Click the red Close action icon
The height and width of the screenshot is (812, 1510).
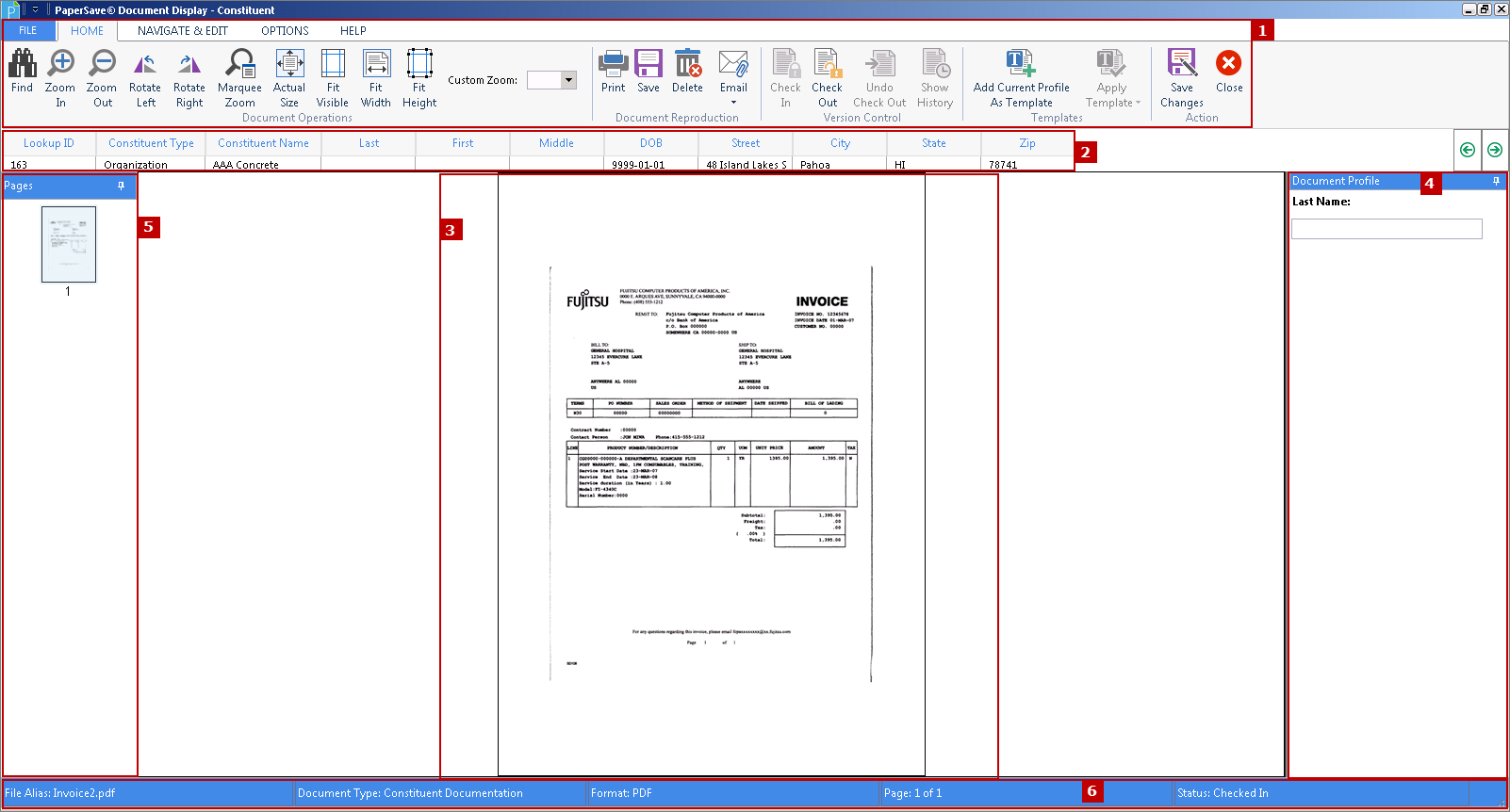[1228, 63]
